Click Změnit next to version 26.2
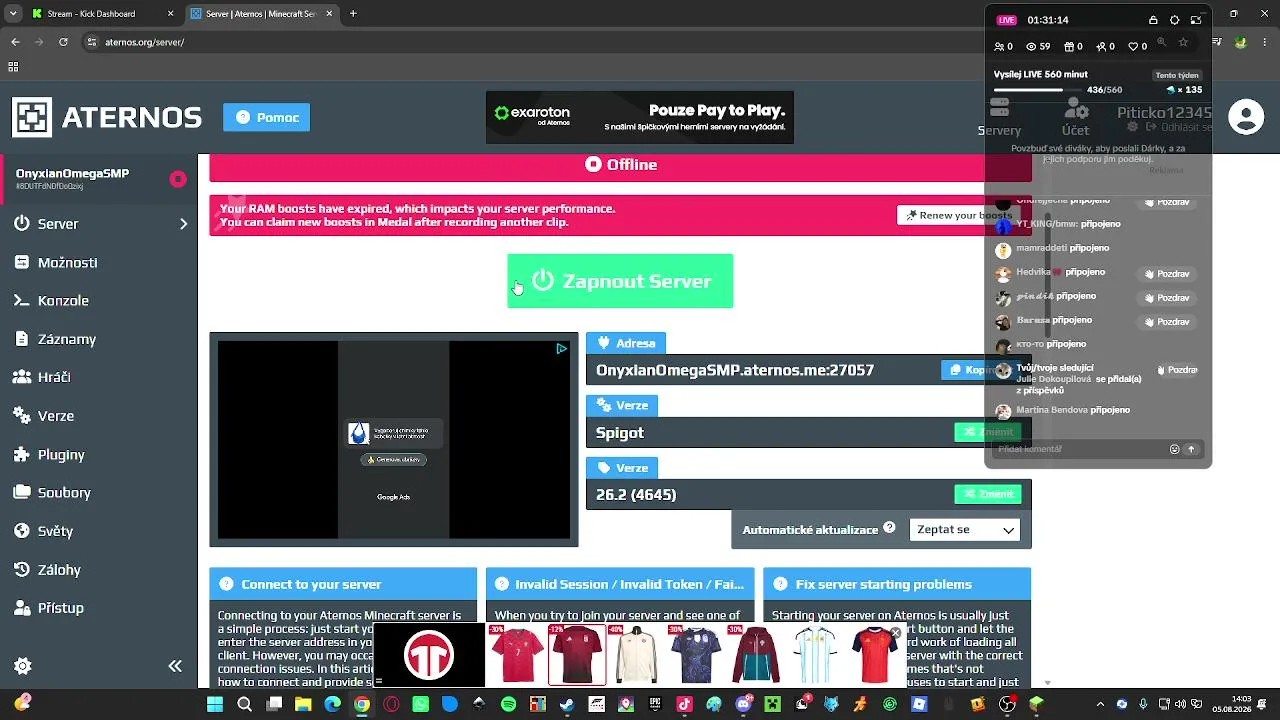This screenshot has height=720, width=1280. coord(988,494)
